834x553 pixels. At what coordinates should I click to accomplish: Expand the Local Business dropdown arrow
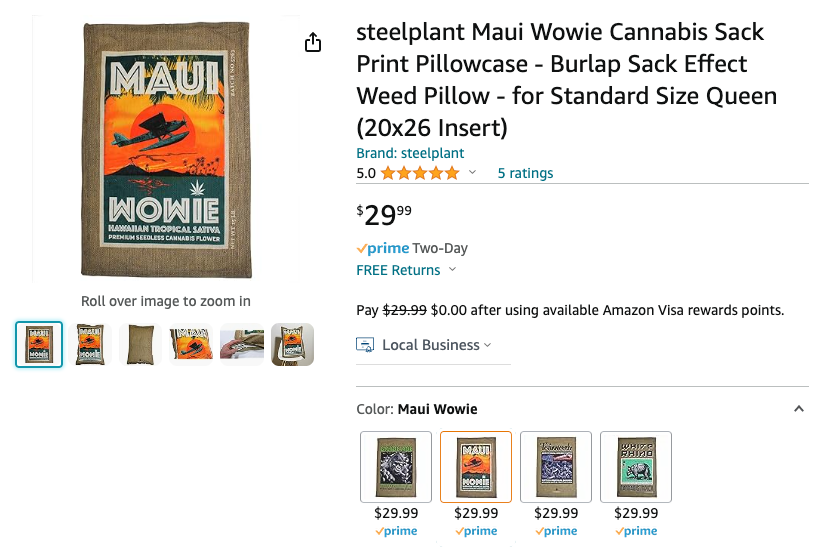click(488, 346)
